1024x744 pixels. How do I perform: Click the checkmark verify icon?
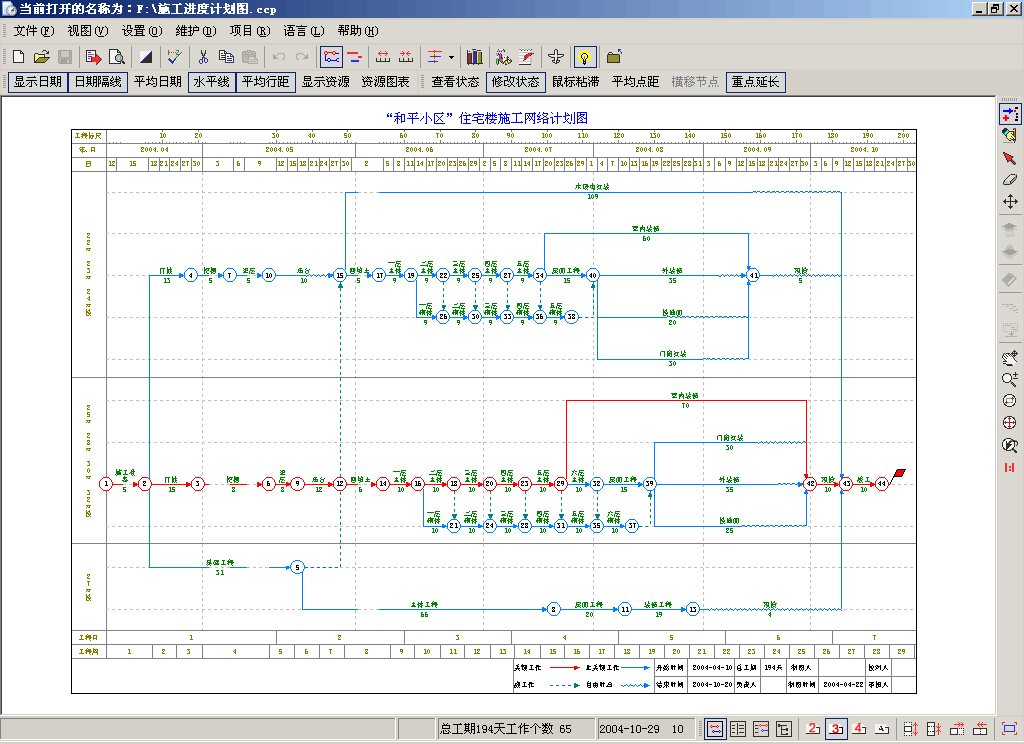pos(174,57)
